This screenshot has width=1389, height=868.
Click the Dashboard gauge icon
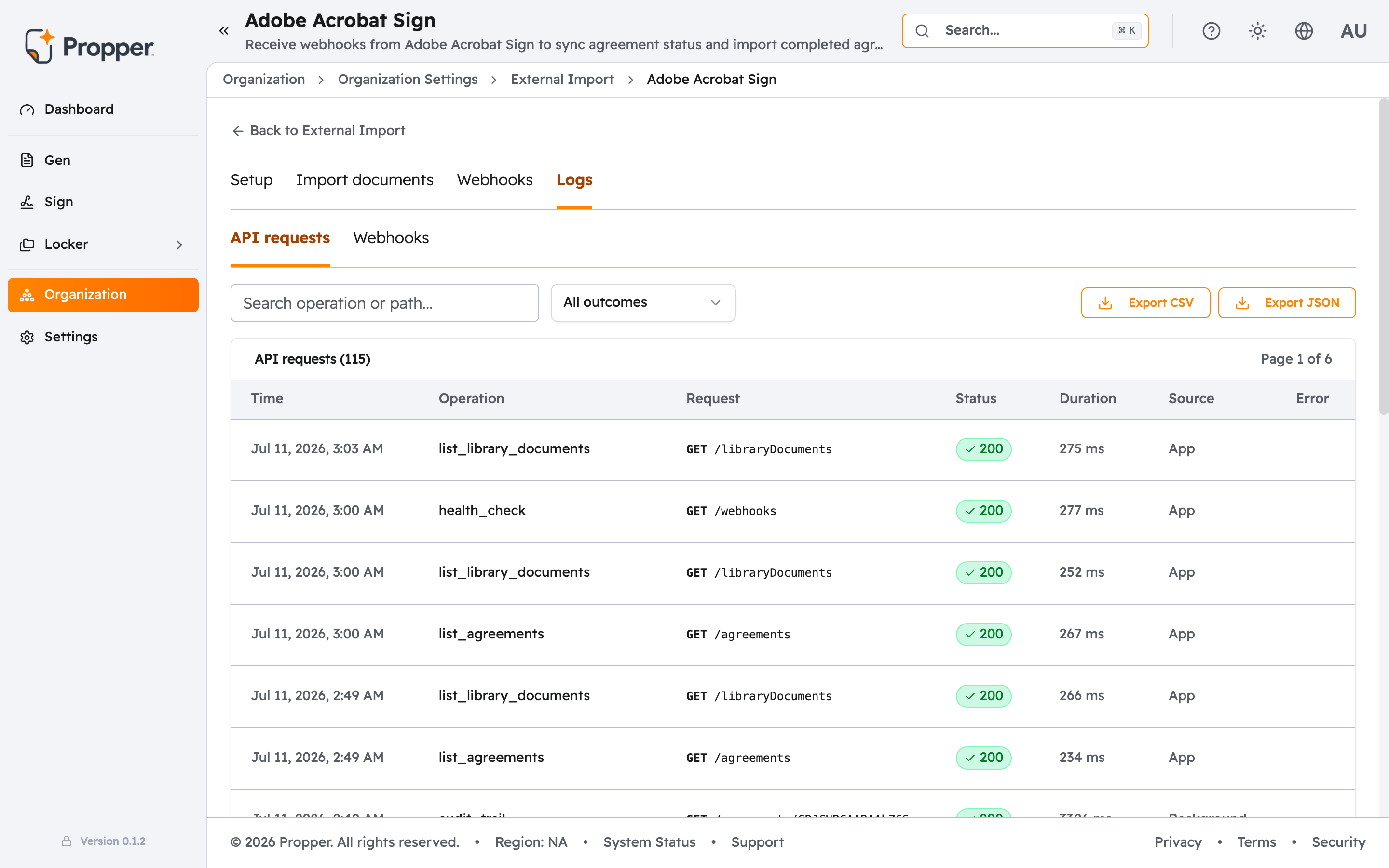[27, 109]
